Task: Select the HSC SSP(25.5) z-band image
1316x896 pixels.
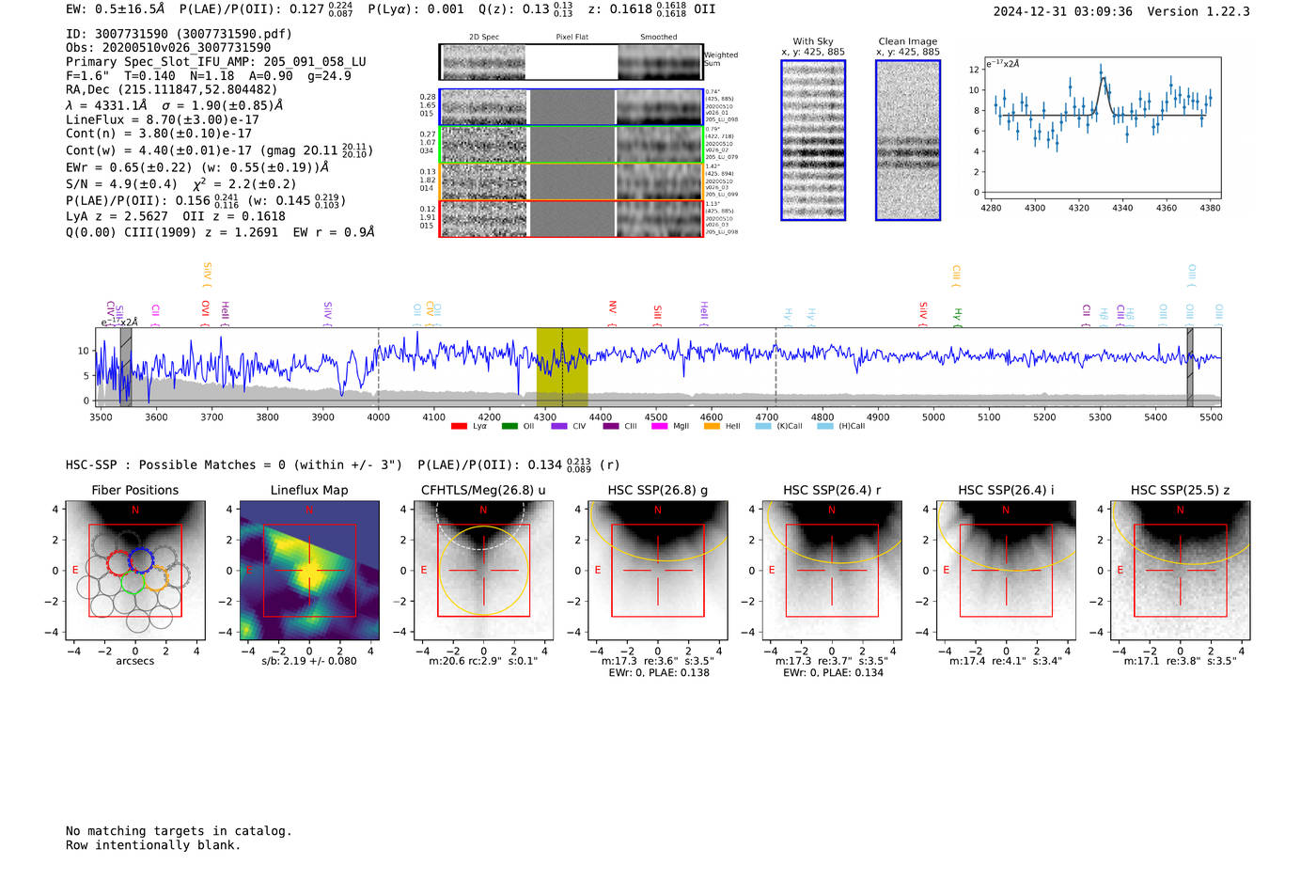Action: click(1181, 571)
